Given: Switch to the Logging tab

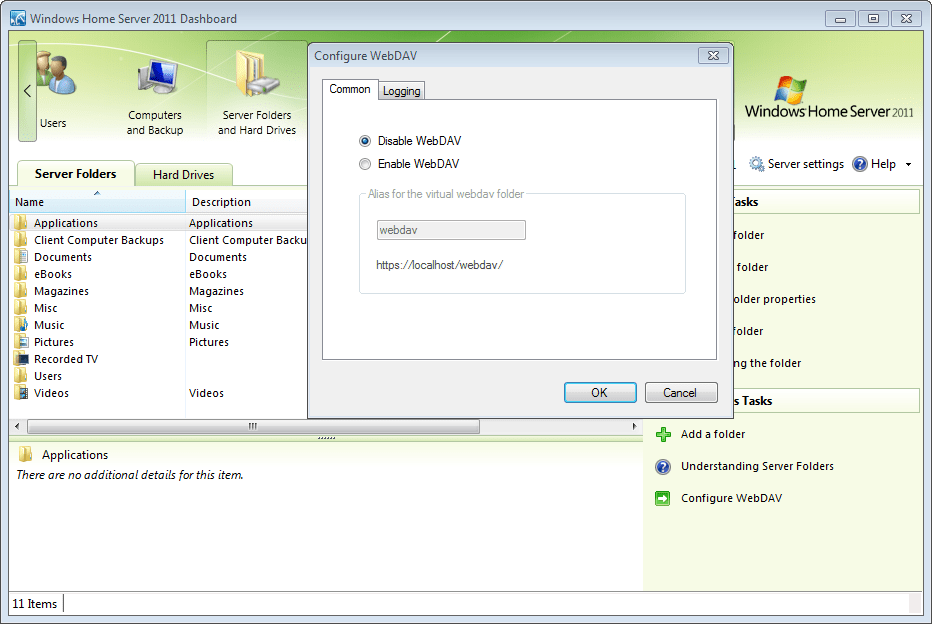Looking at the screenshot, I should pos(400,90).
